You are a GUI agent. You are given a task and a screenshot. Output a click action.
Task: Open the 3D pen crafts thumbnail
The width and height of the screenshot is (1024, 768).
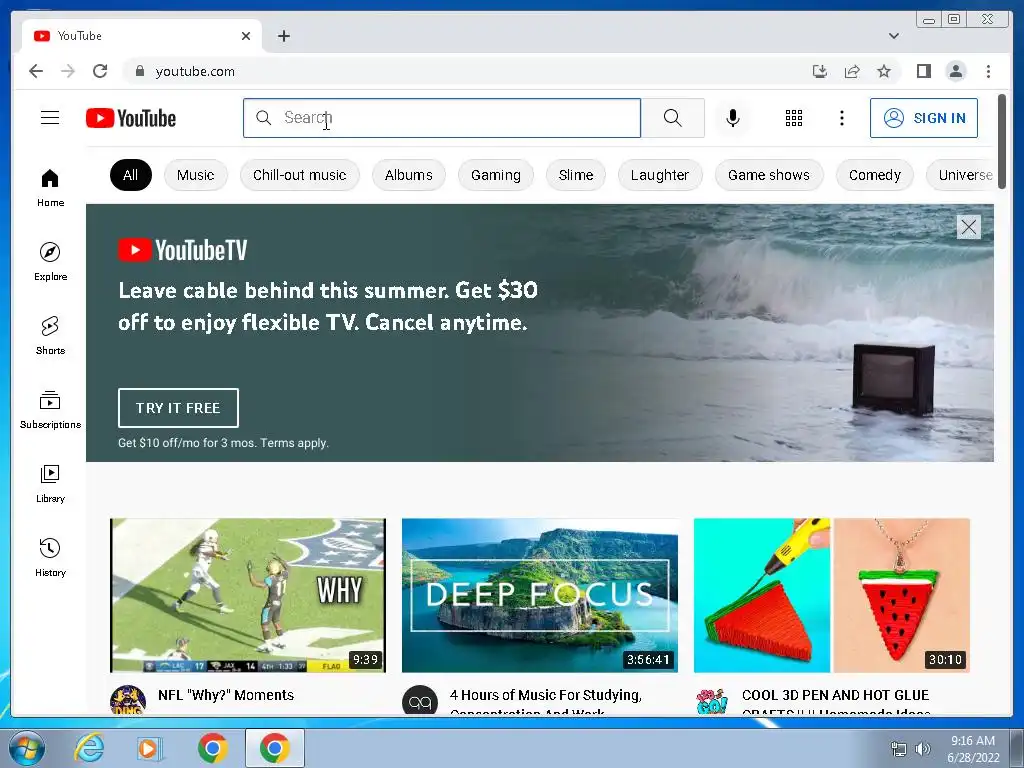pos(831,595)
